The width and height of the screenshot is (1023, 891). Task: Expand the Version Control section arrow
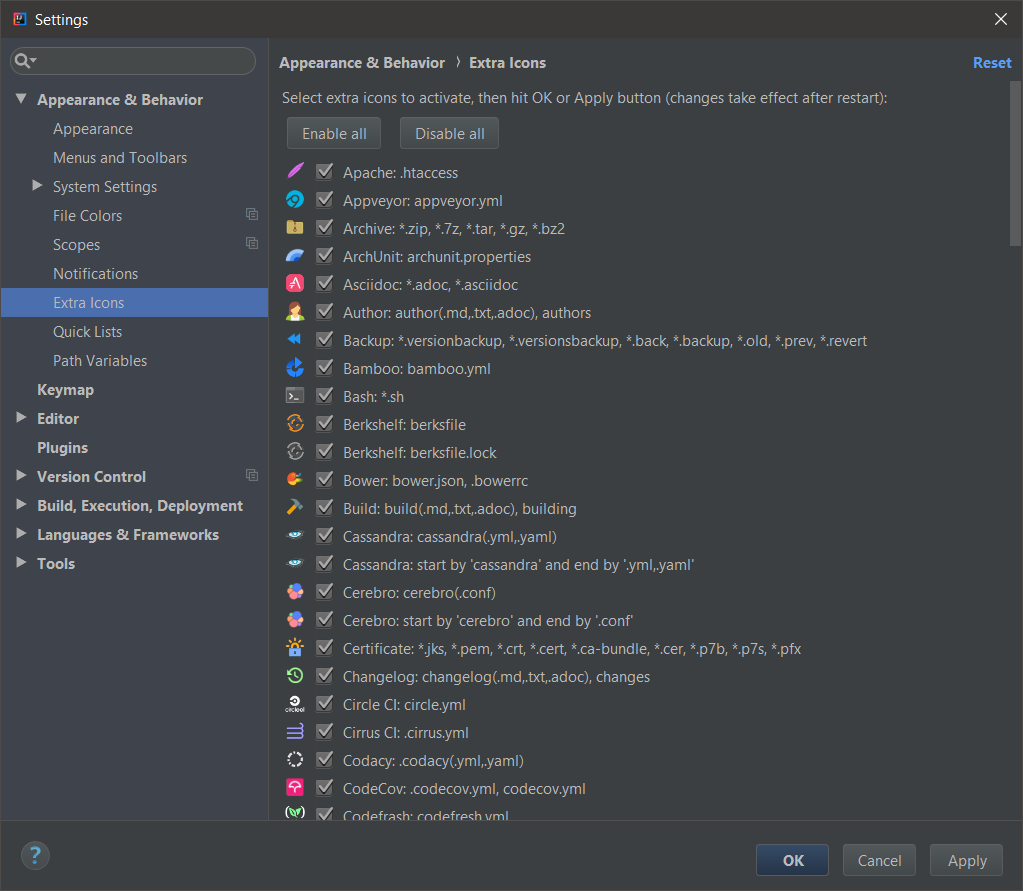22,476
